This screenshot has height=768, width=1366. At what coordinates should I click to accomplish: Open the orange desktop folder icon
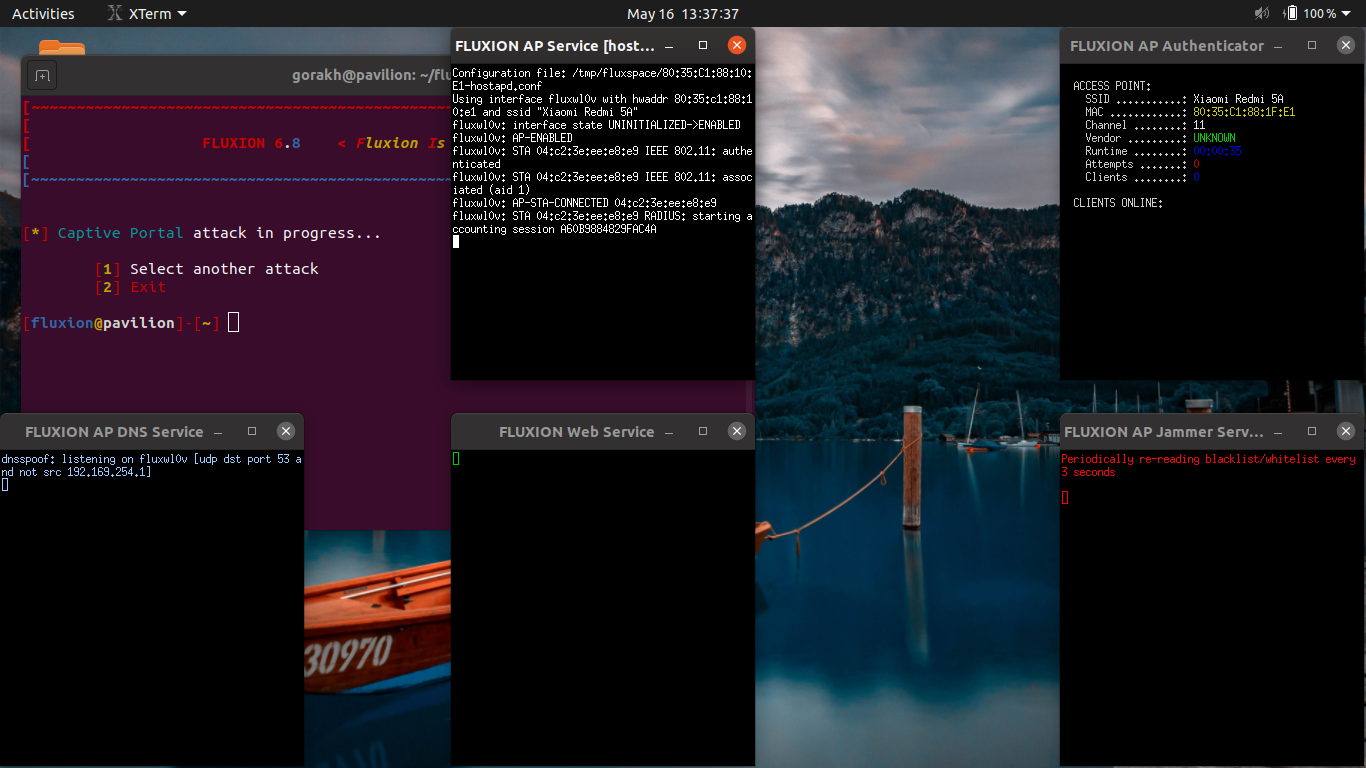pyautogui.click(x=62, y=47)
